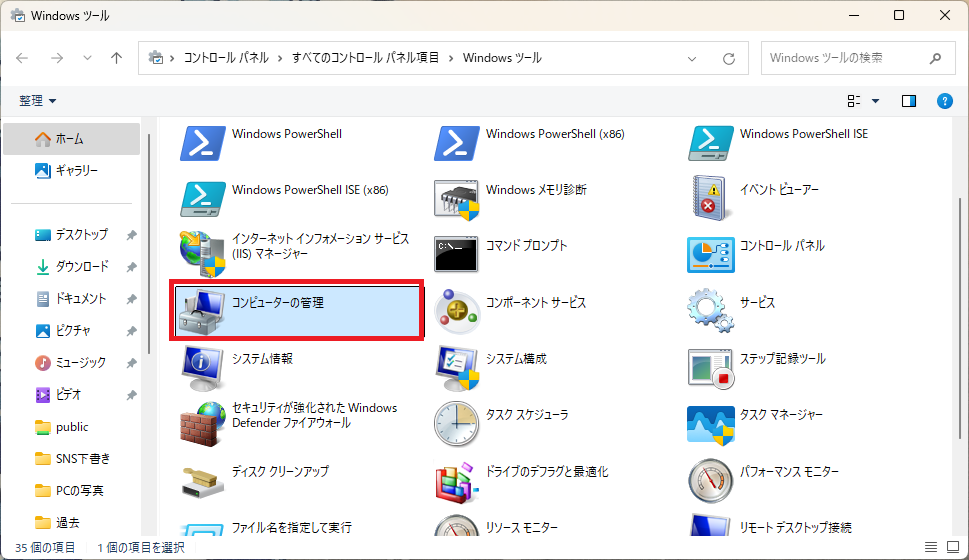The height and width of the screenshot is (560, 969).
Task: Go to ホーム in navigation pane
Action: point(72,139)
